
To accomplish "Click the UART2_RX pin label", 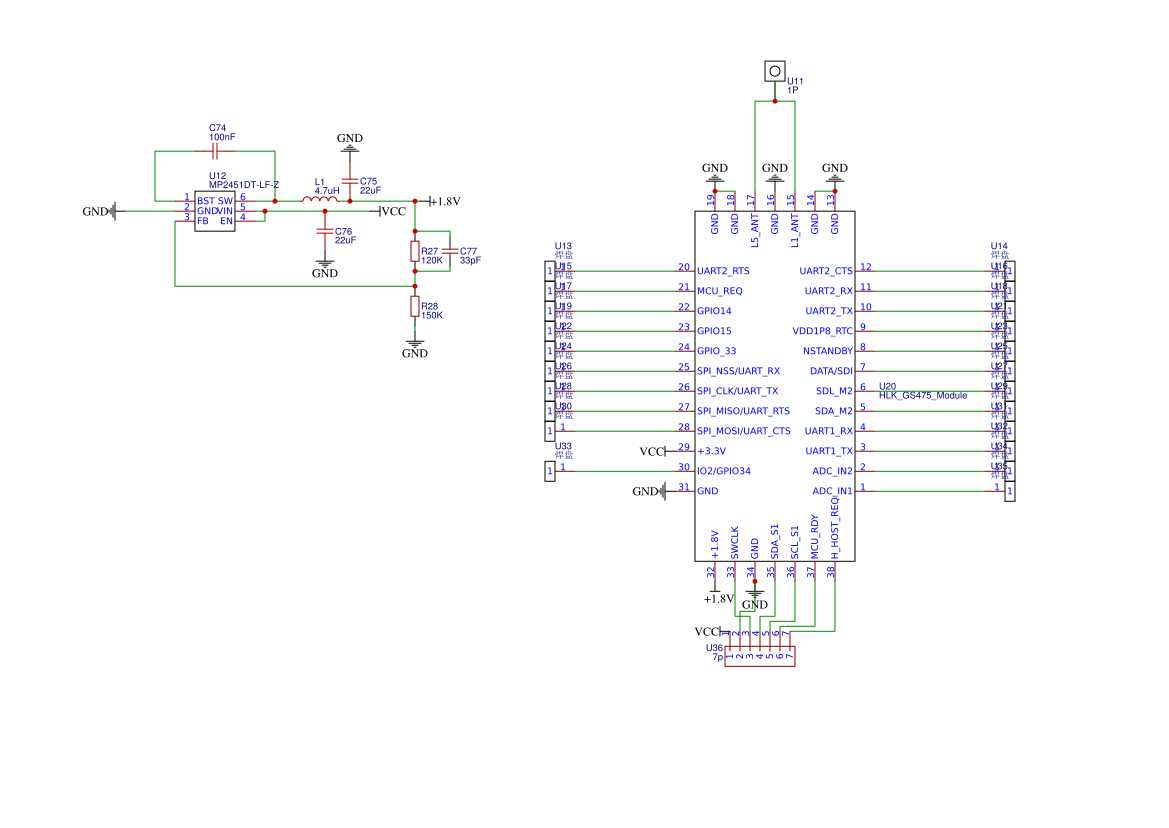I will tap(828, 291).
